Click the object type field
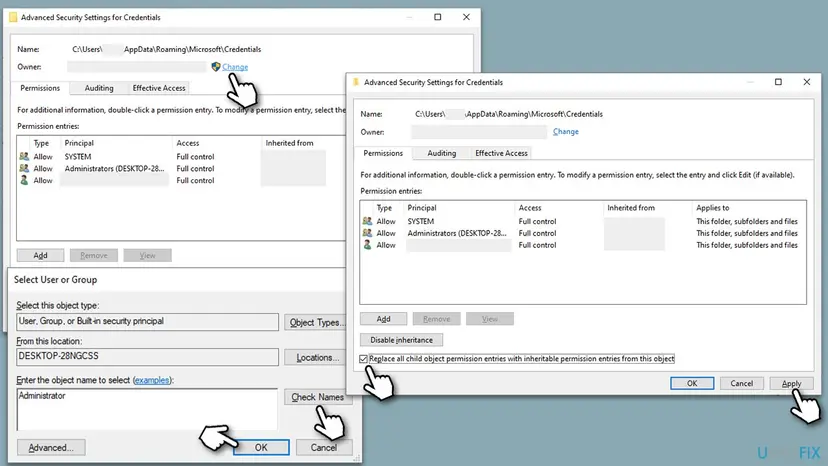 147,322
